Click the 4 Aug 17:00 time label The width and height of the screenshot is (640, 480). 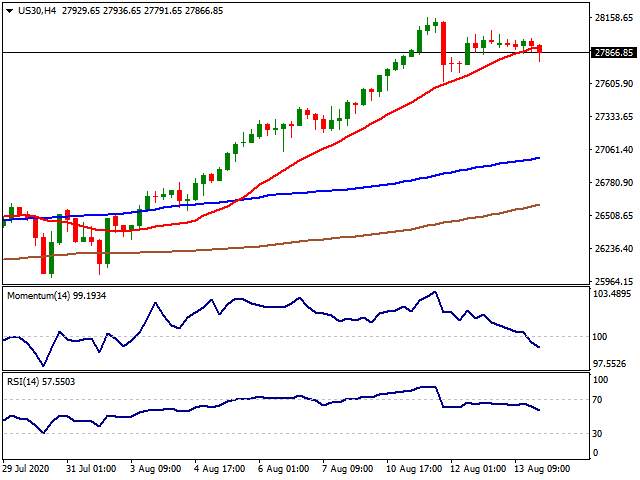pyautogui.click(x=220, y=469)
